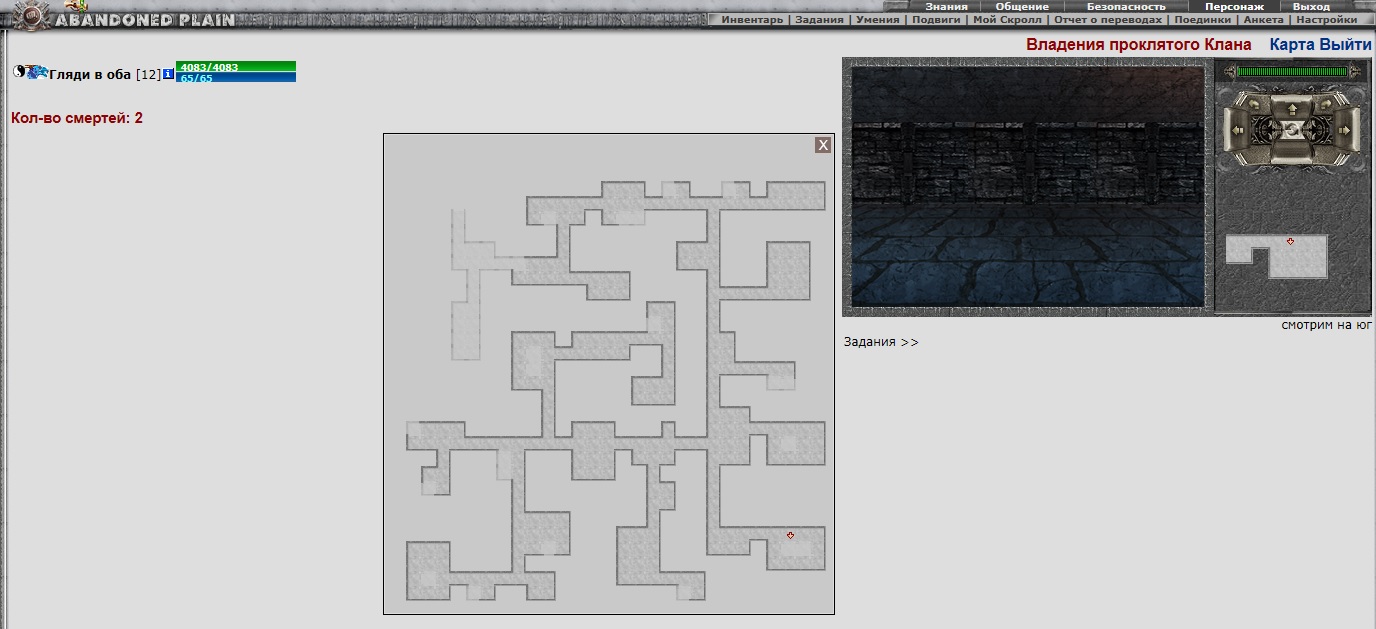Open Инвентарь from the submenu
Screen dimensions: 1376x629
coord(752,19)
